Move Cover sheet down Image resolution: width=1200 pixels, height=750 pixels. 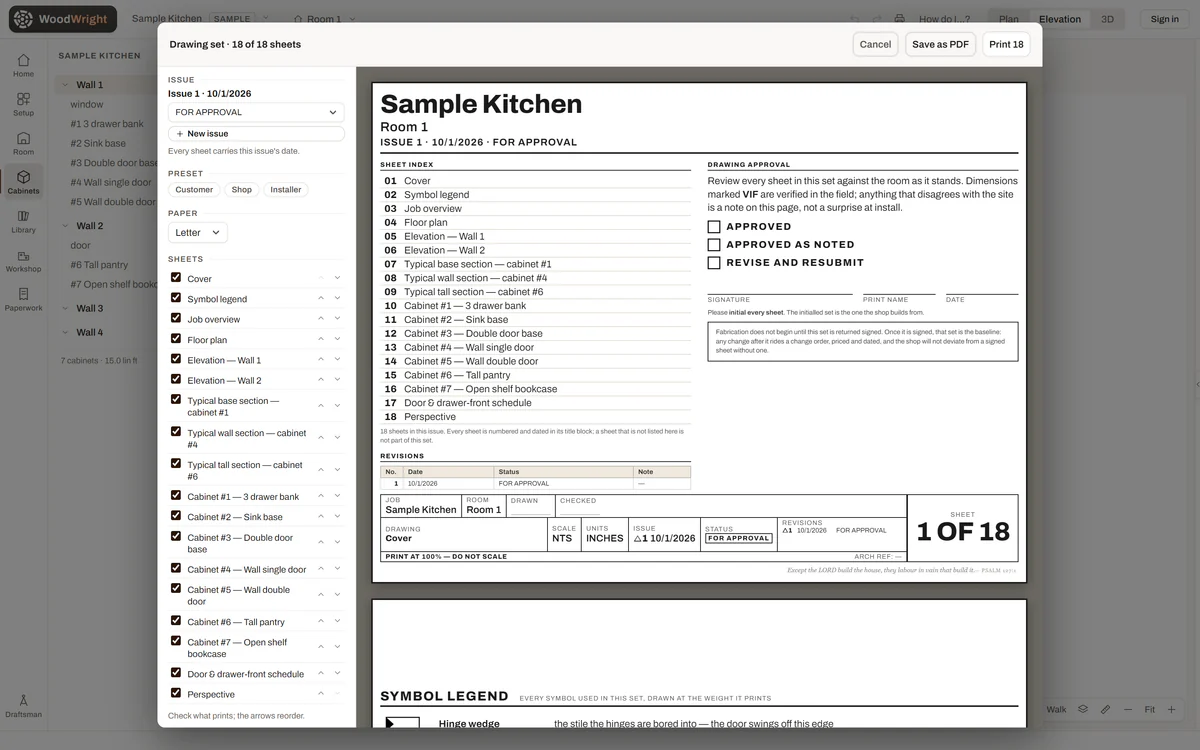(x=338, y=278)
